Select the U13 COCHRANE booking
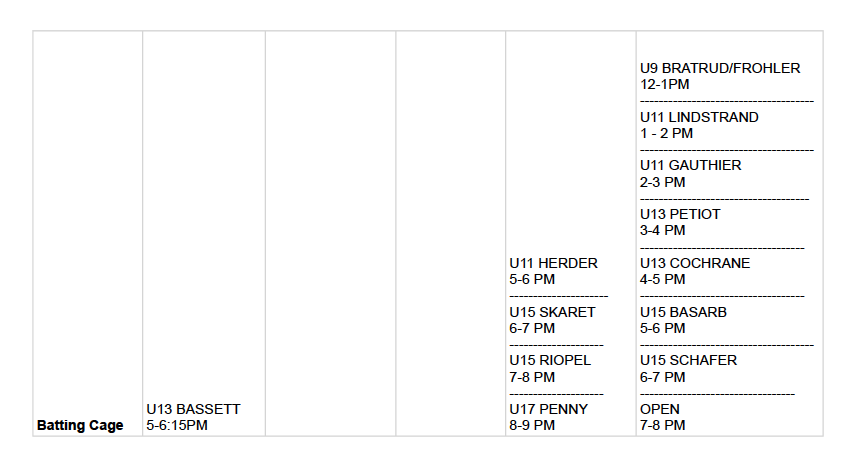866x476 pixels. pos(695,263)
